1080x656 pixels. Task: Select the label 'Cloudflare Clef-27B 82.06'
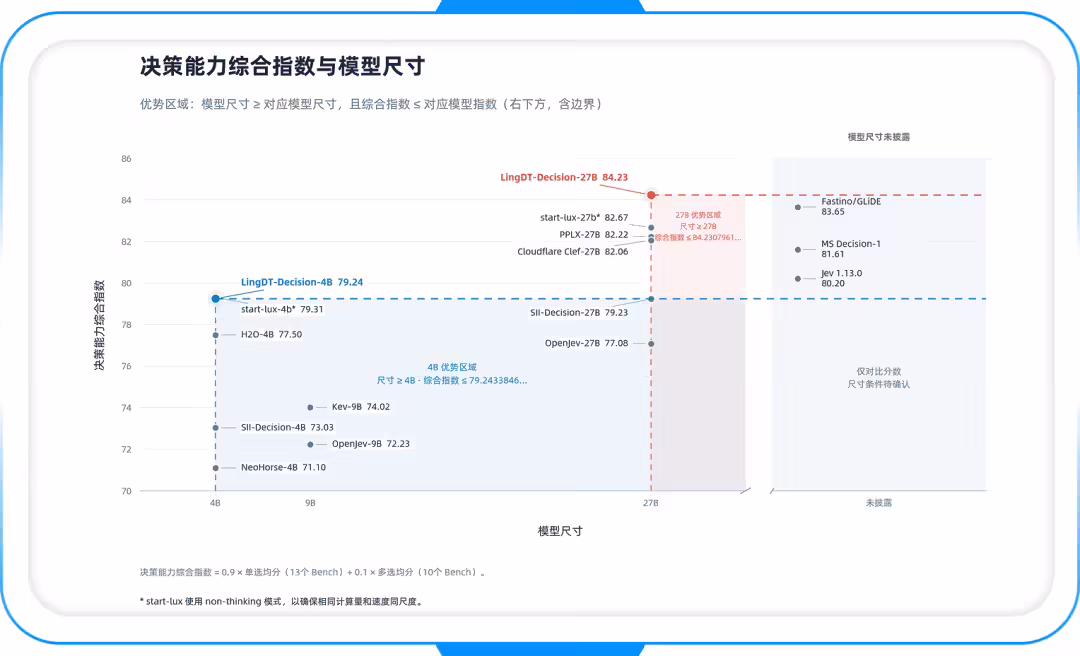tap(573, 252)
